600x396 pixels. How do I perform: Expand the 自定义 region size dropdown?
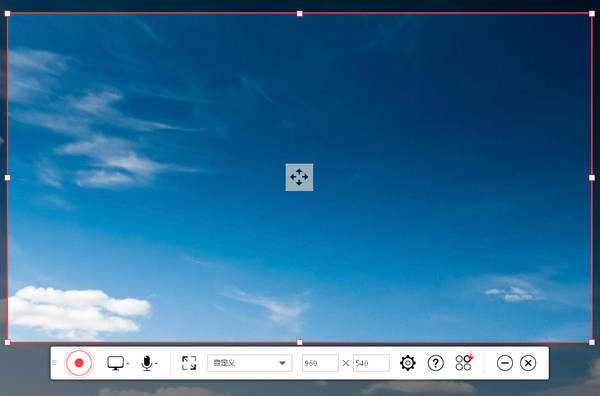point(250,363)
